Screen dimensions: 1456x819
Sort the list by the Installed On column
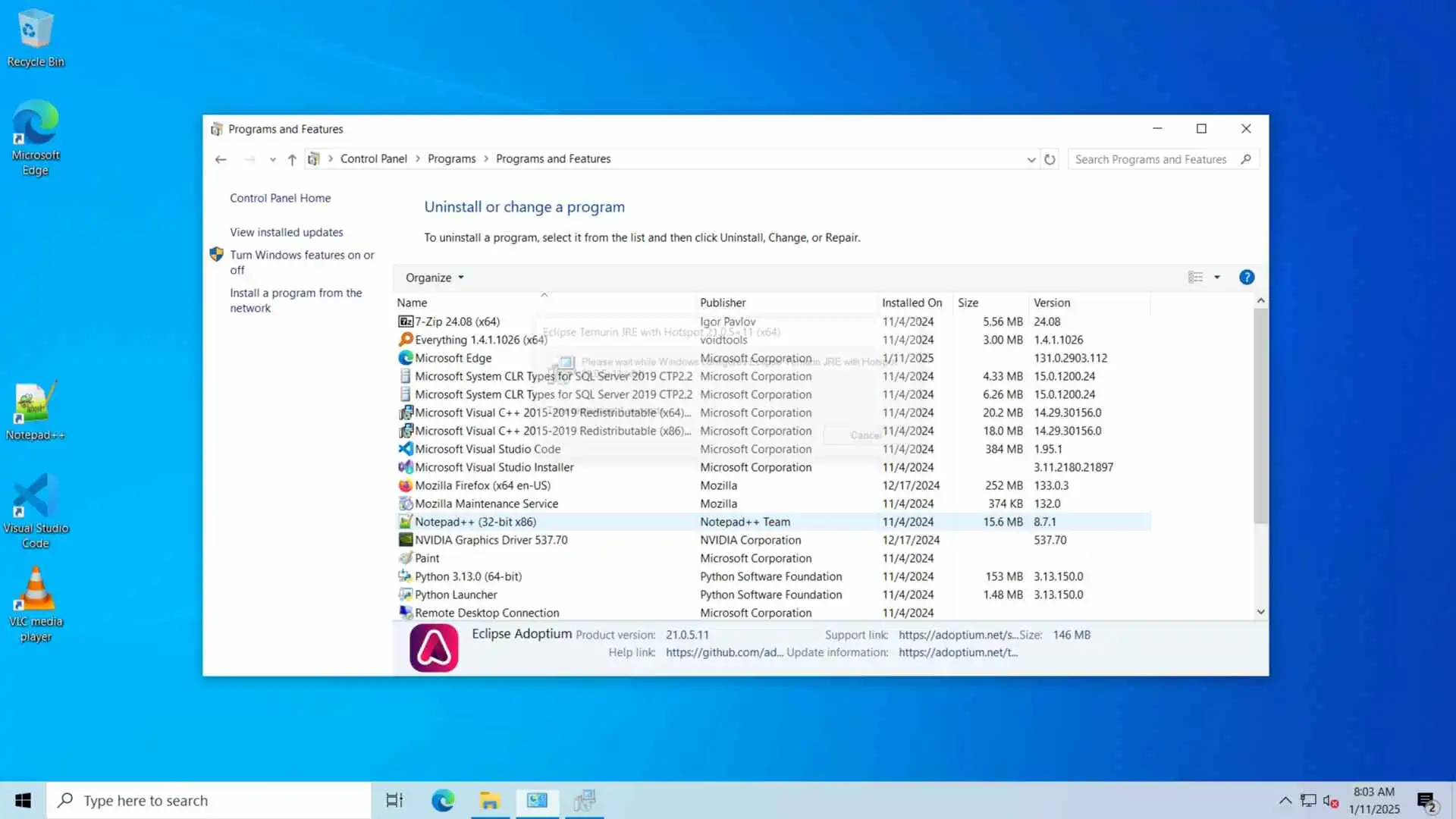[912, 303]
